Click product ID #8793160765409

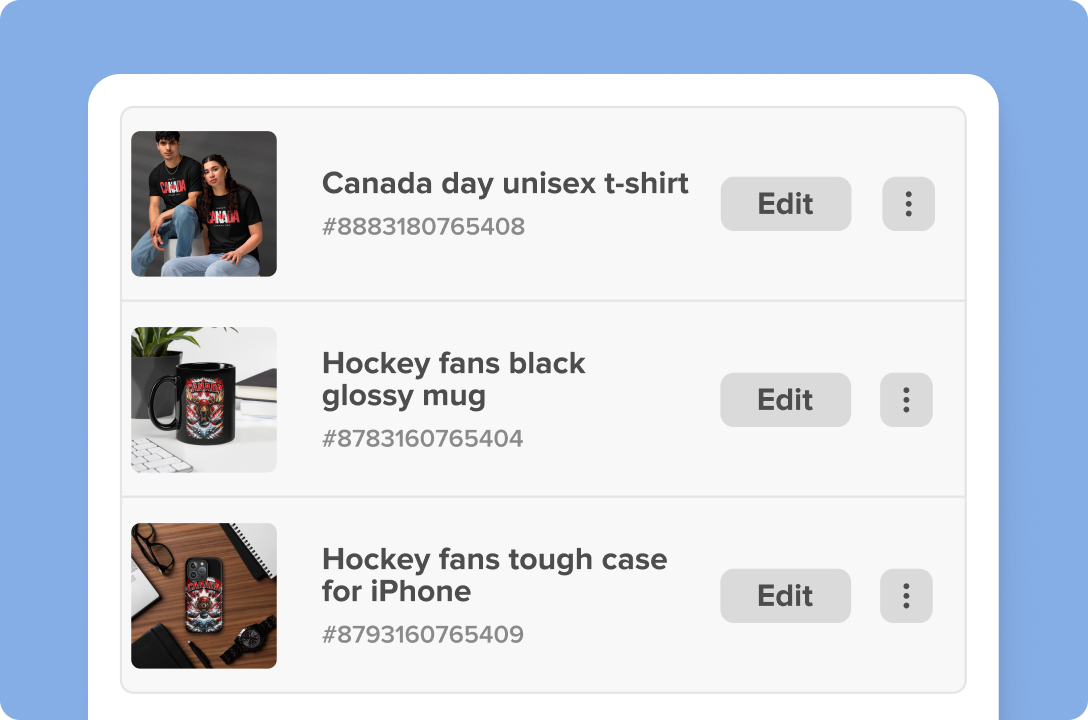422,635
